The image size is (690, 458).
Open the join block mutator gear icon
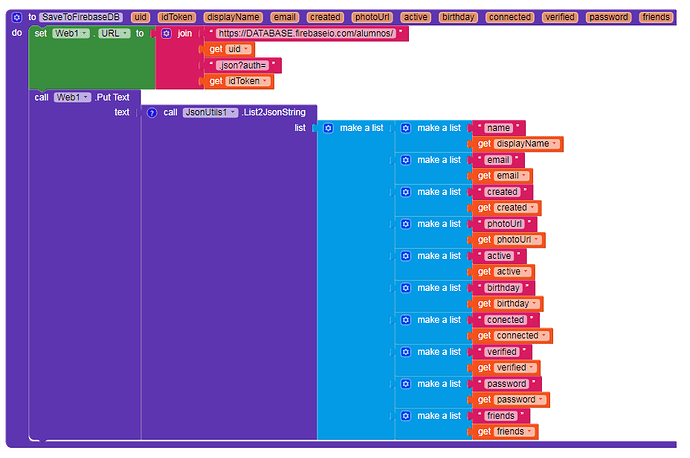click(x=166, y=33)
